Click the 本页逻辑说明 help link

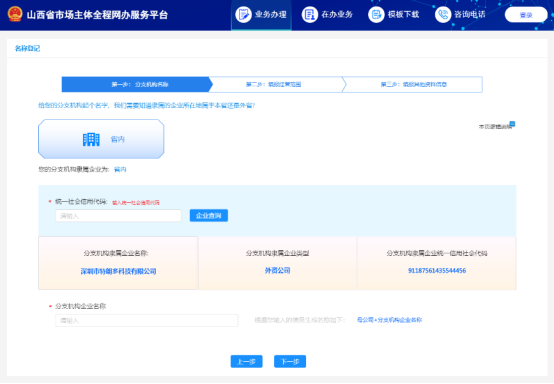pos(495,126)
